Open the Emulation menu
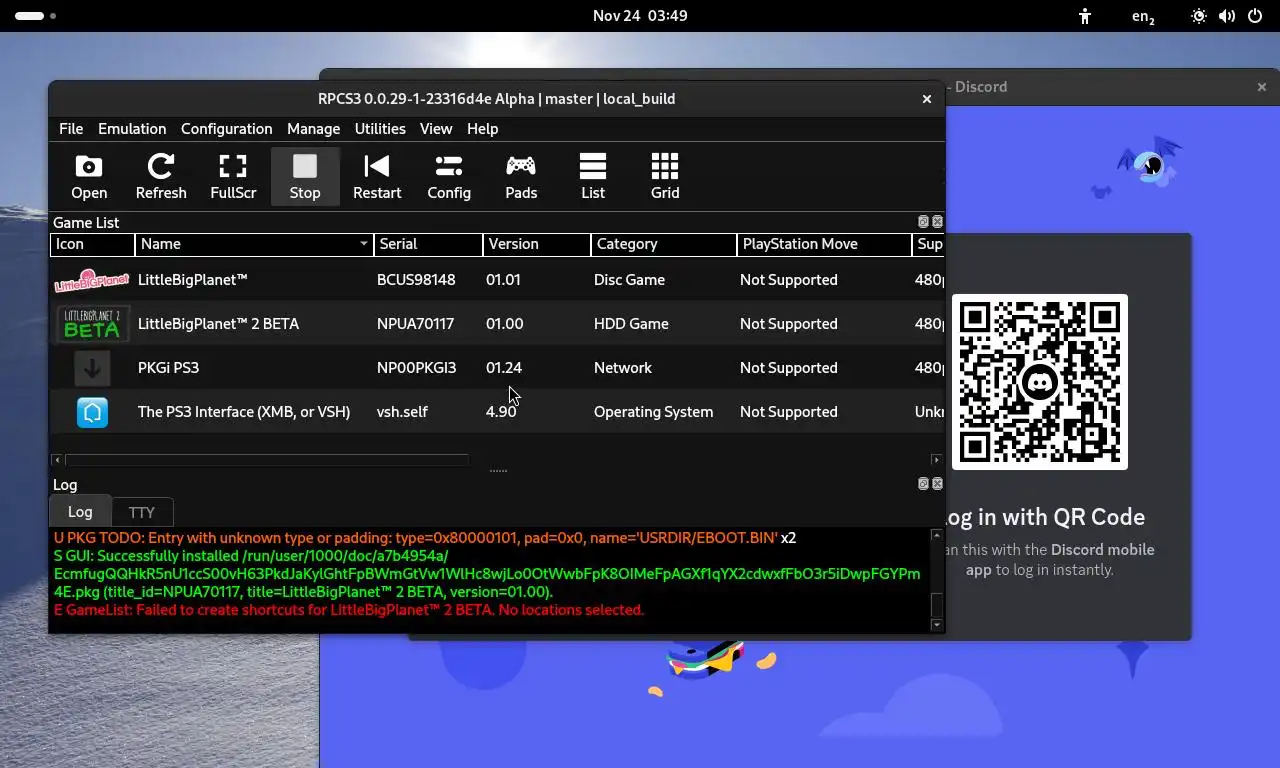This screenshot has height=768, width=1280. [132, 129]
